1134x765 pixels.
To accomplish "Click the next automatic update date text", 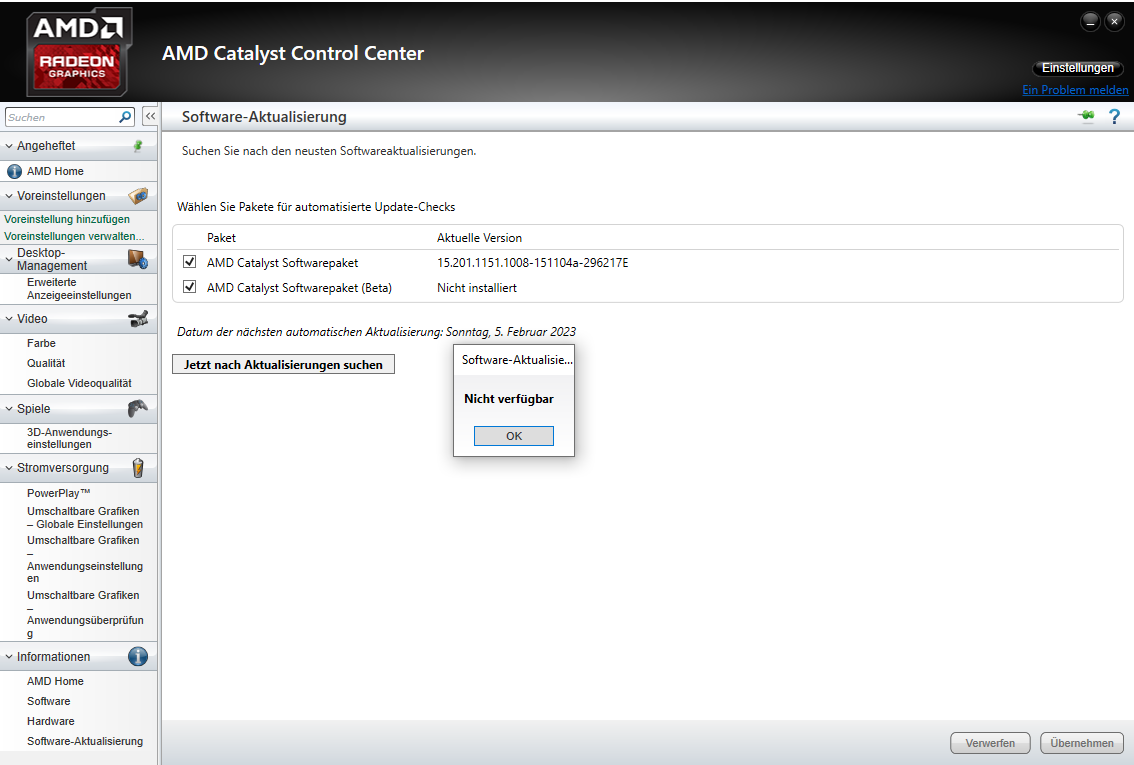I will pyautogui.click(x=376, y=332).
